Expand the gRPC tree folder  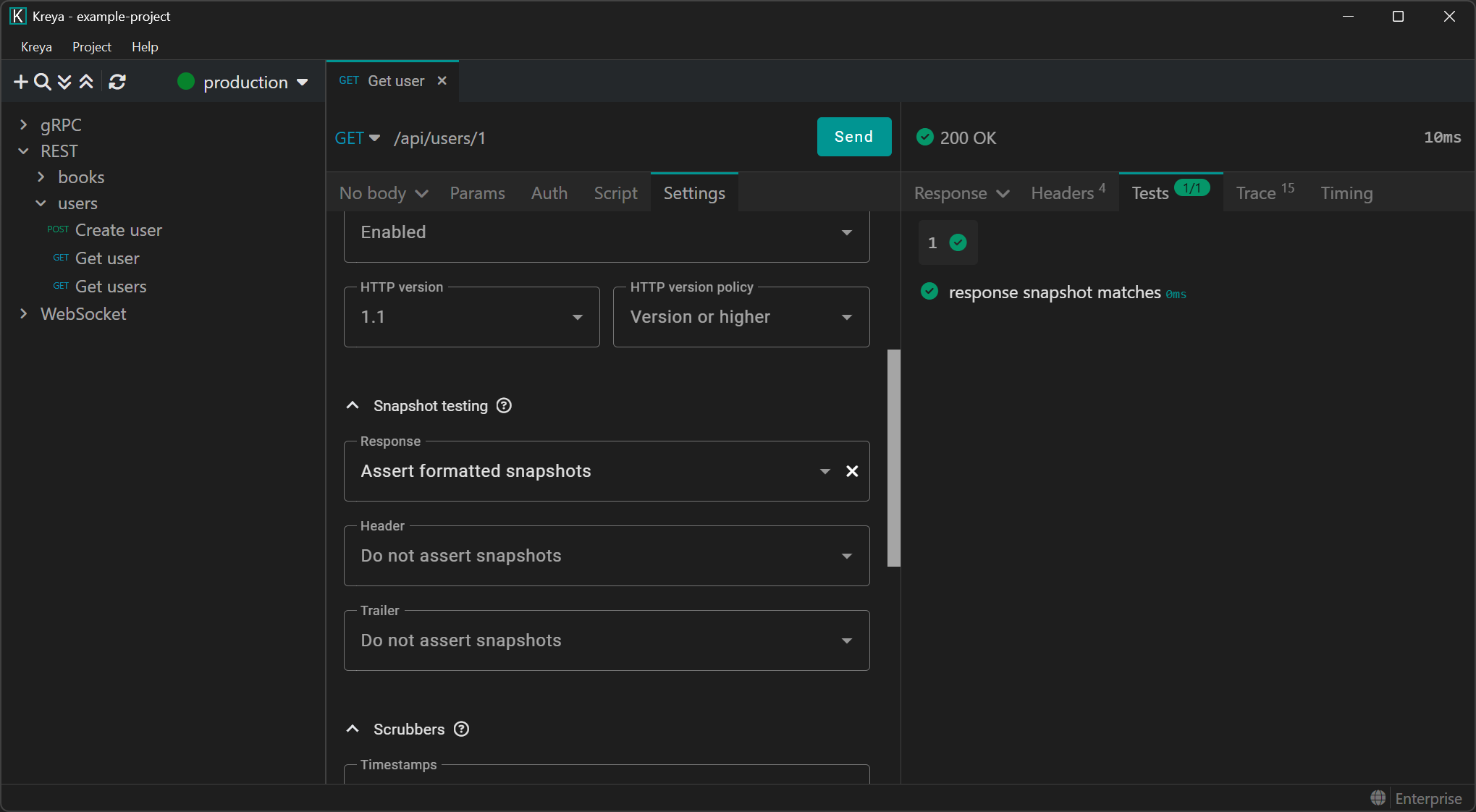click(x=24, y=125)
